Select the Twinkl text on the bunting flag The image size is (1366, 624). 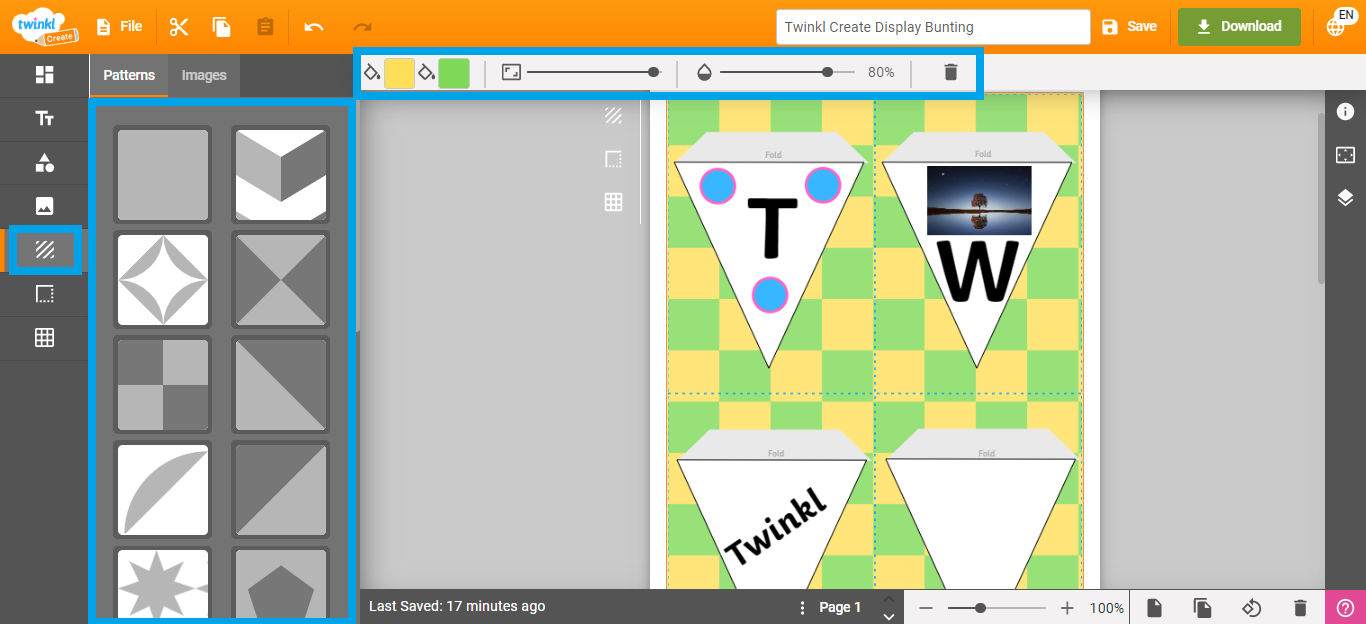775,526
